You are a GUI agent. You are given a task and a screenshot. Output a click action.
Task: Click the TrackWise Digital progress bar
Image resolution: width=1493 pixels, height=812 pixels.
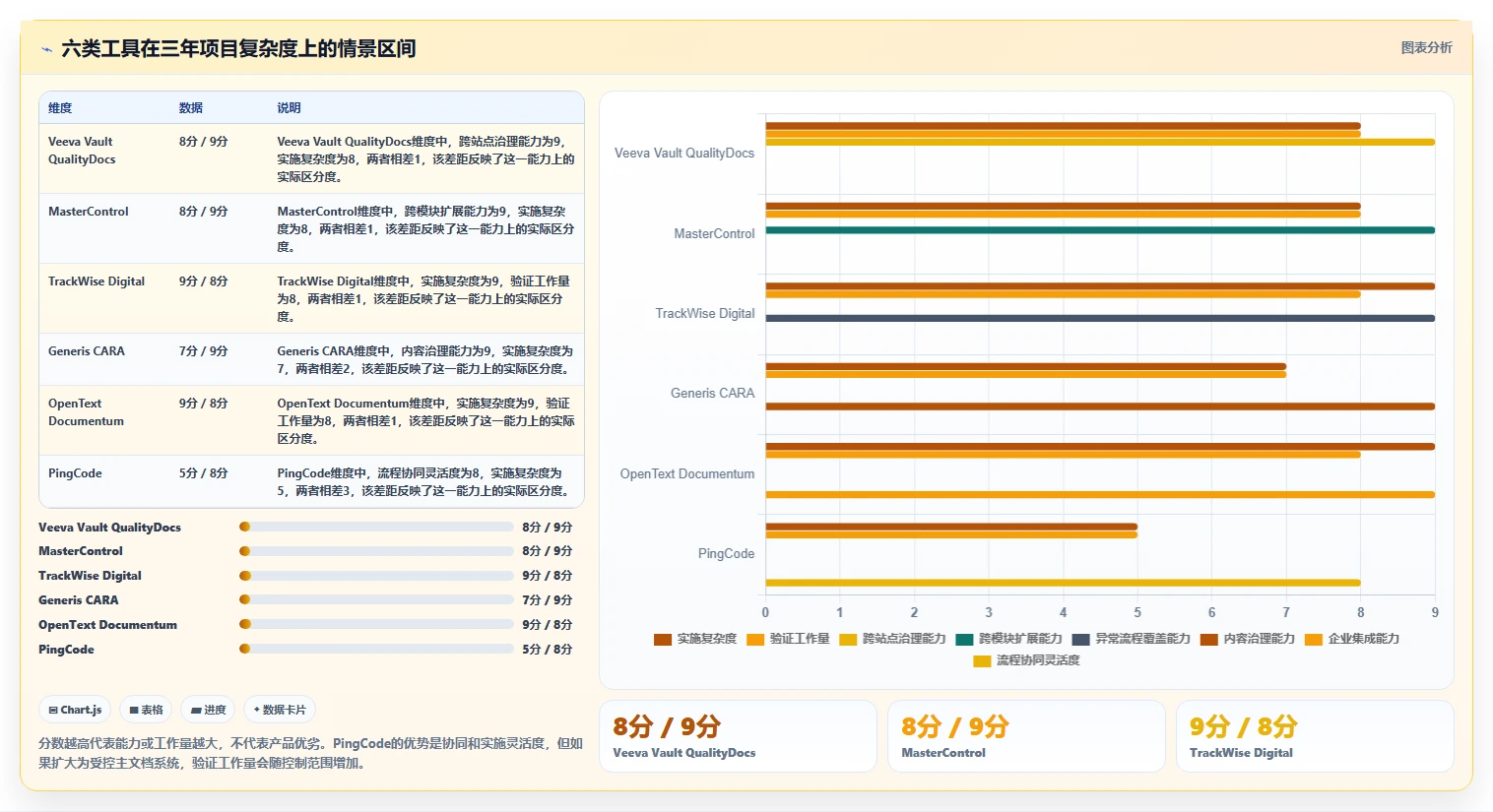tap(376, 576)
